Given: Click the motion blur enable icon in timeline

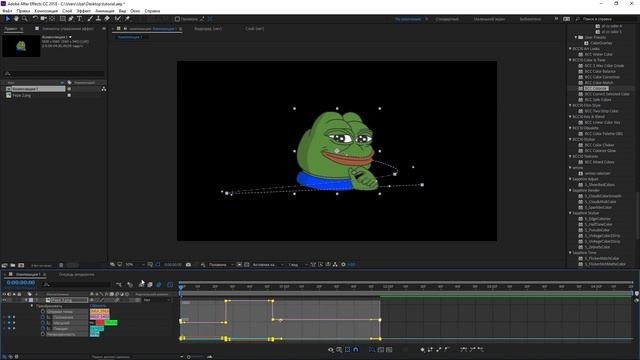Looking at the screenshot, I should 159,284.
